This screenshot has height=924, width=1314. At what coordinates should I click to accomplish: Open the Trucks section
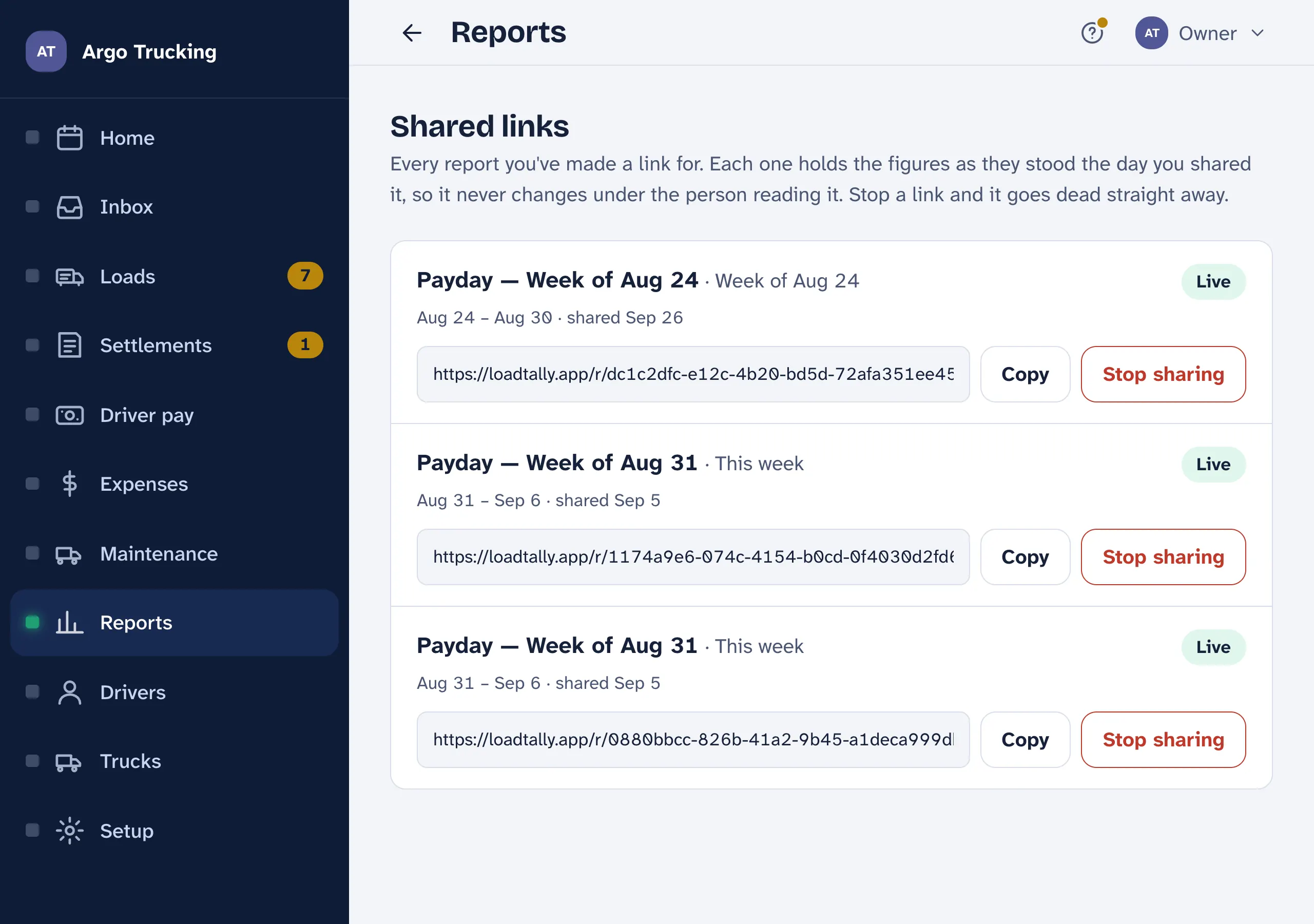(175, 761)
